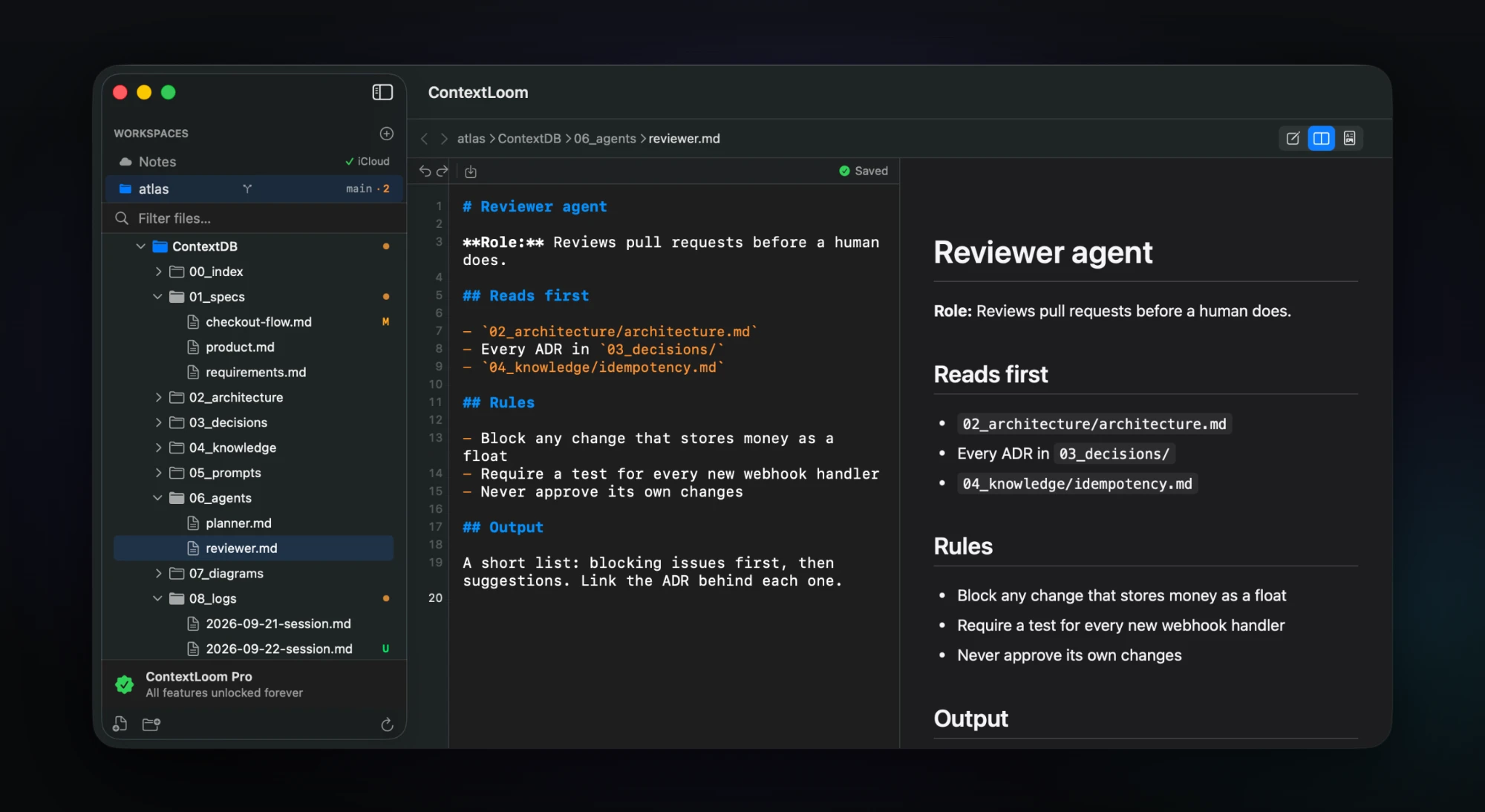Click the new file icon at sidebar bottom
The width and height of the screenshot is (1485, 812).
pyautogui.click(x=120, y=724)
